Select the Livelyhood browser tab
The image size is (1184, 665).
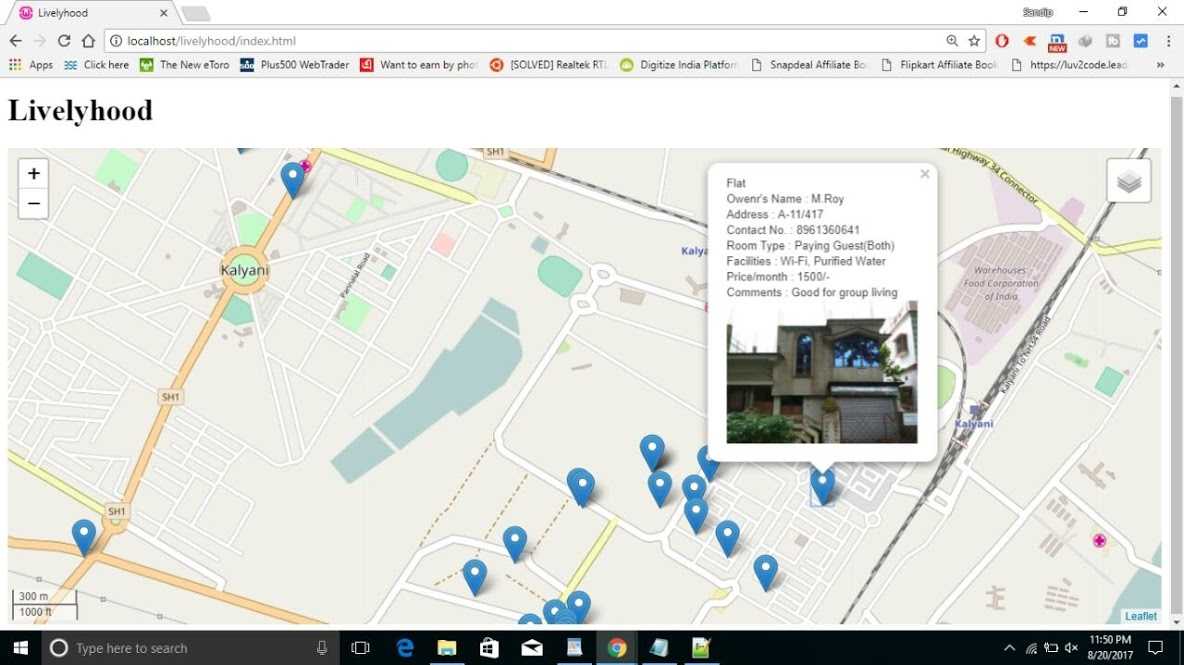(90, 13)
